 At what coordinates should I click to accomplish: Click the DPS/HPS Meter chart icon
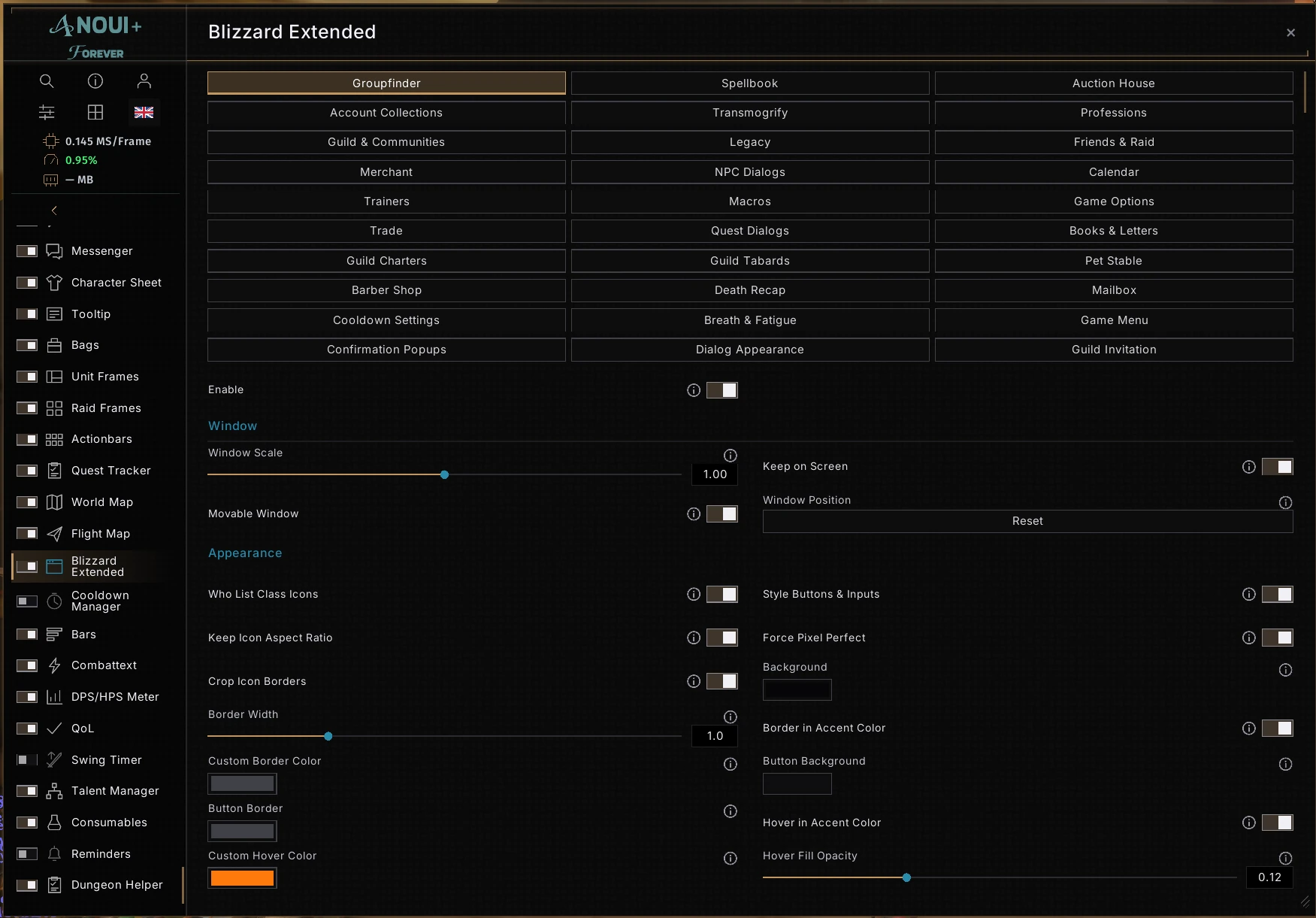coord(54,697)
